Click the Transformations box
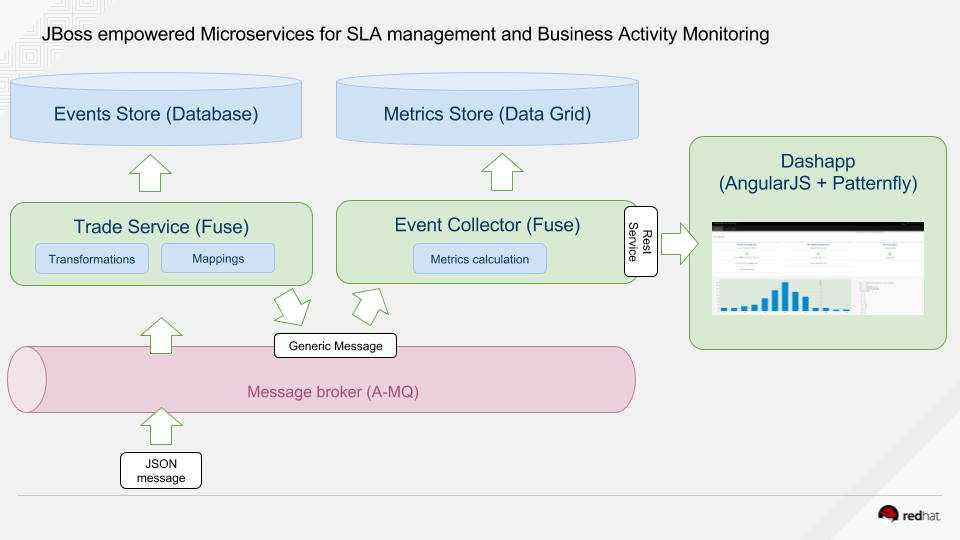The height and width of the screenshot is (540, 960). click(x=92, y=259)
